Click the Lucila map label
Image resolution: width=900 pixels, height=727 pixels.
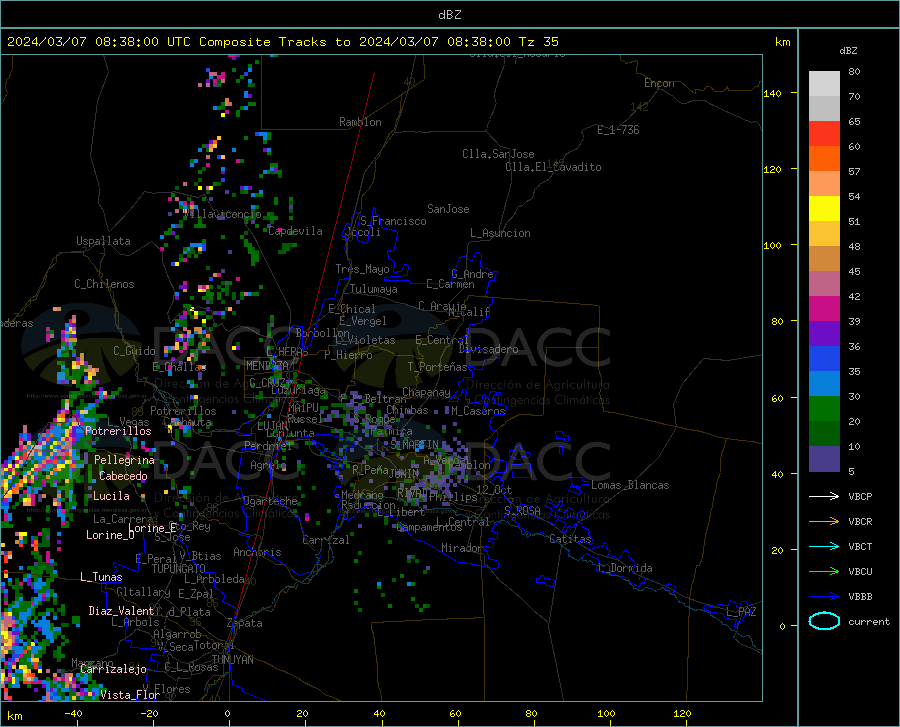(x=111, y=496)
